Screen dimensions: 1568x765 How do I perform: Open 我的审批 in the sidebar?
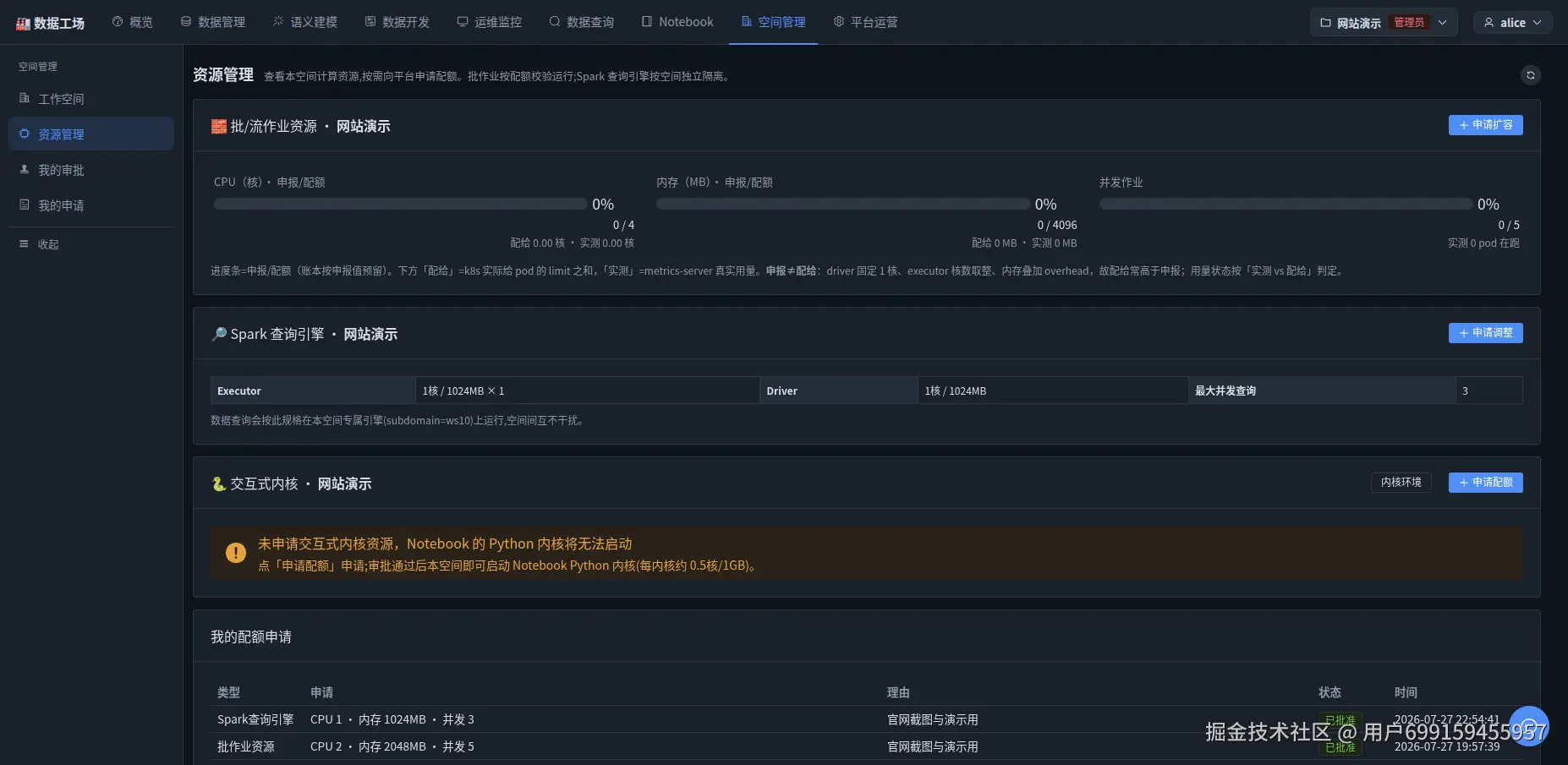click(x=91, y=170)
